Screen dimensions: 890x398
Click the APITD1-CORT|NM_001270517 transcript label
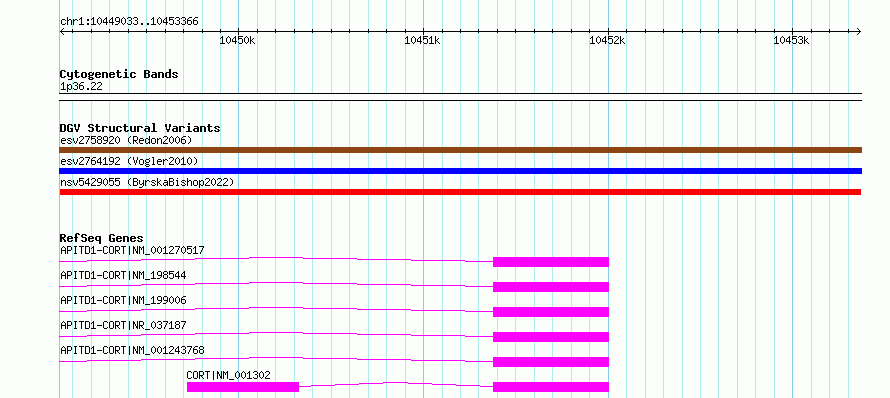coord(132,250)
